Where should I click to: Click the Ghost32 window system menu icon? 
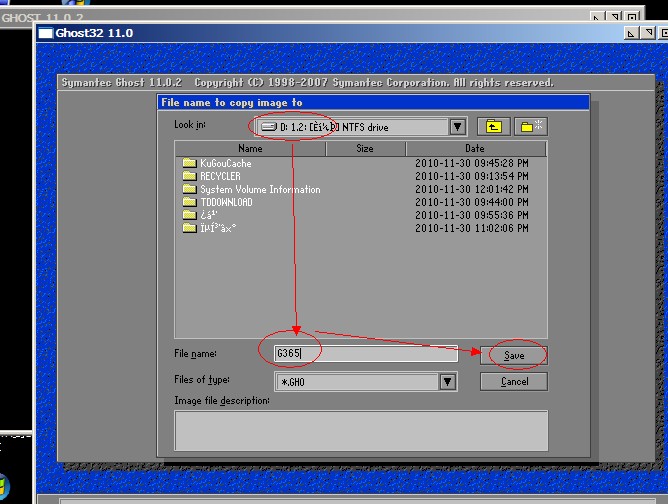(45, 33)
